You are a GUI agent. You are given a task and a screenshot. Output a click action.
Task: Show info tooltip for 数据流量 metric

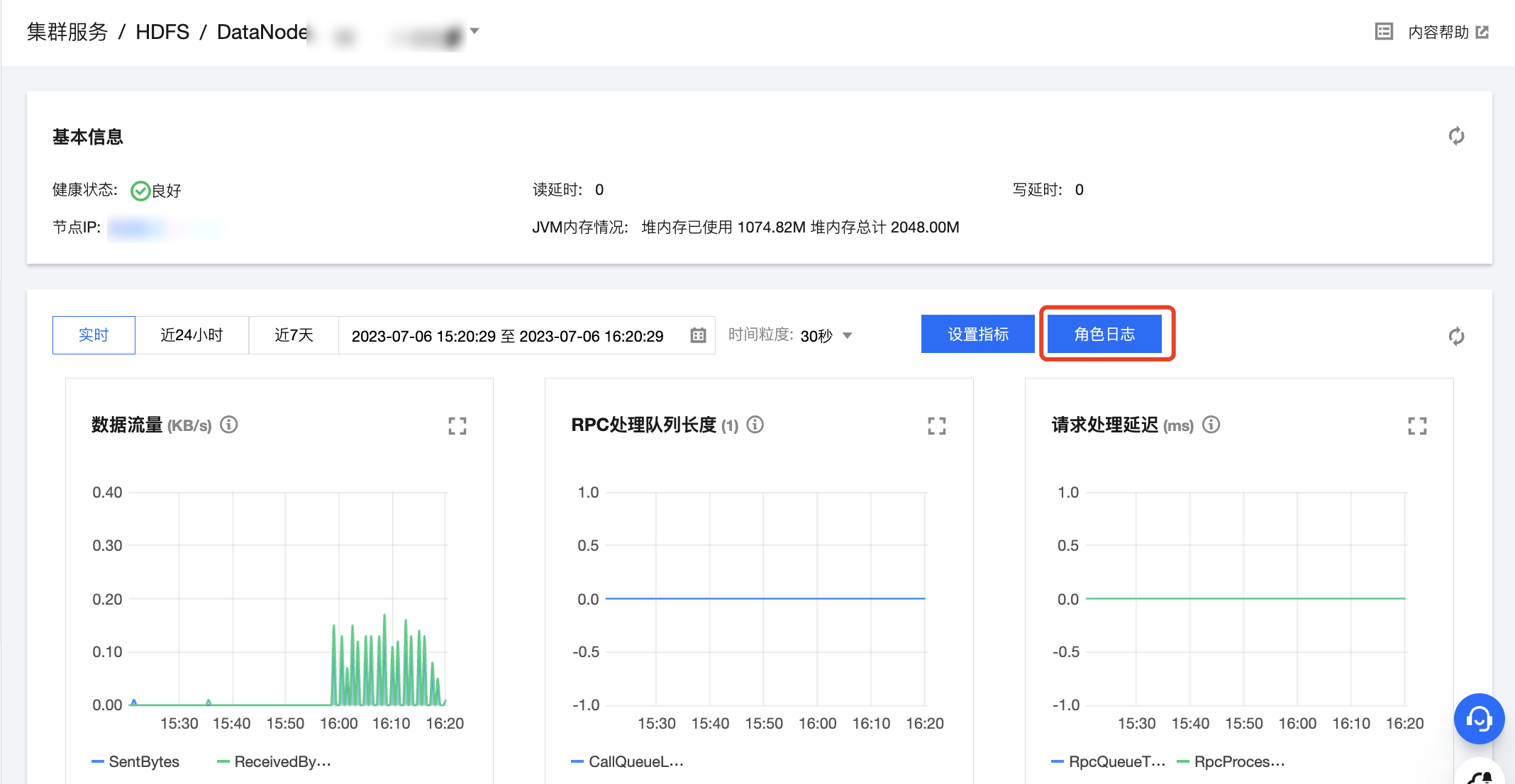pos(228,425)
